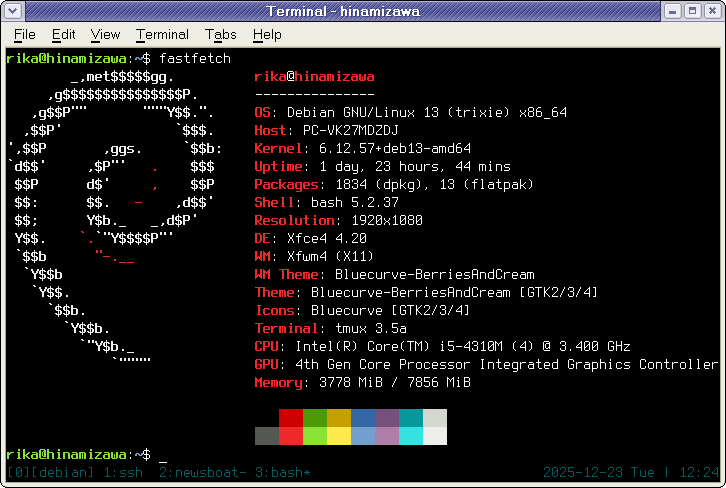Open the File menu

coord(25,35)
